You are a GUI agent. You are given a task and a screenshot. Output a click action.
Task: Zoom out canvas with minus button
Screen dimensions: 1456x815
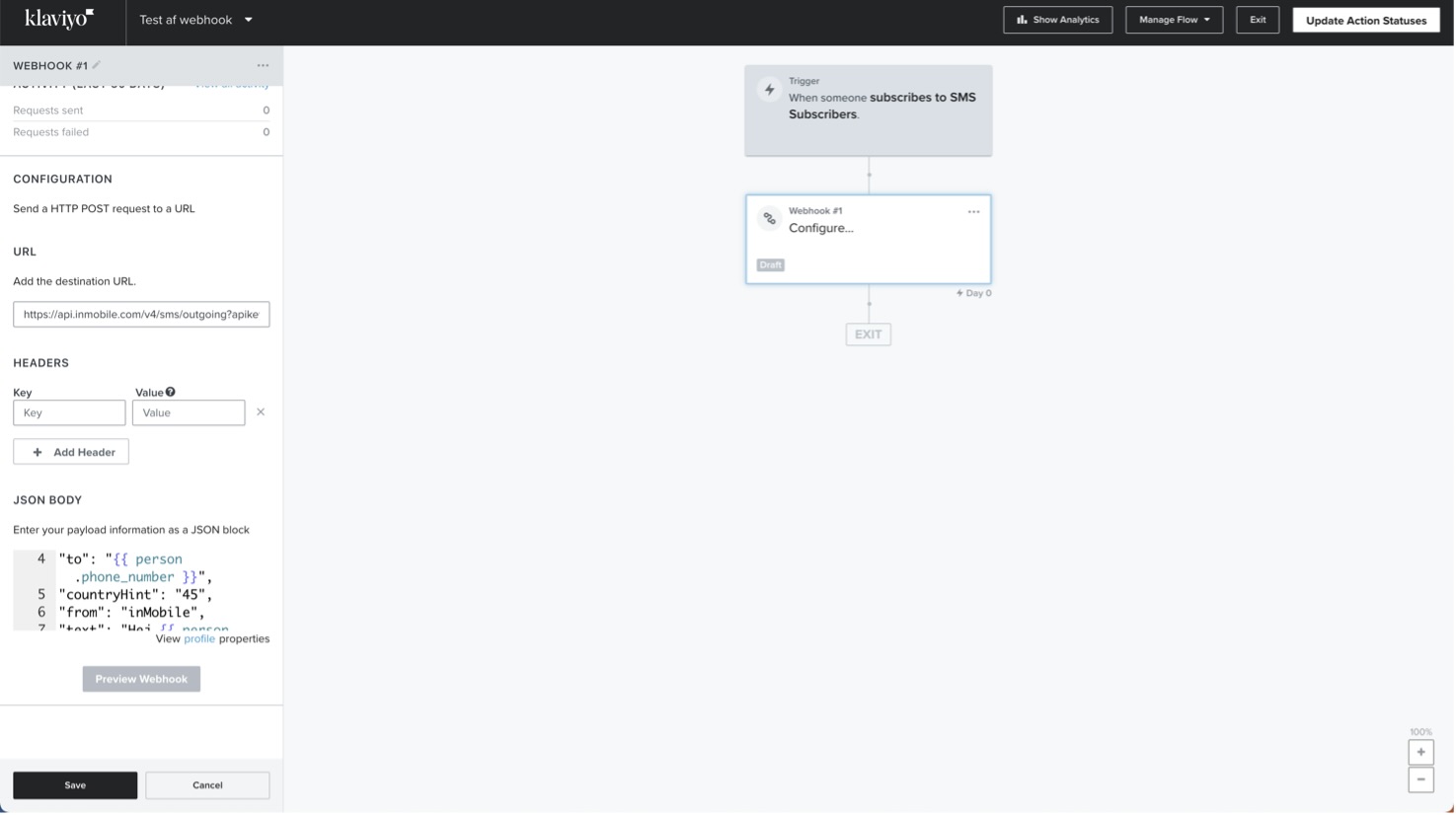pyautogui.click(x=1421, y=780)
